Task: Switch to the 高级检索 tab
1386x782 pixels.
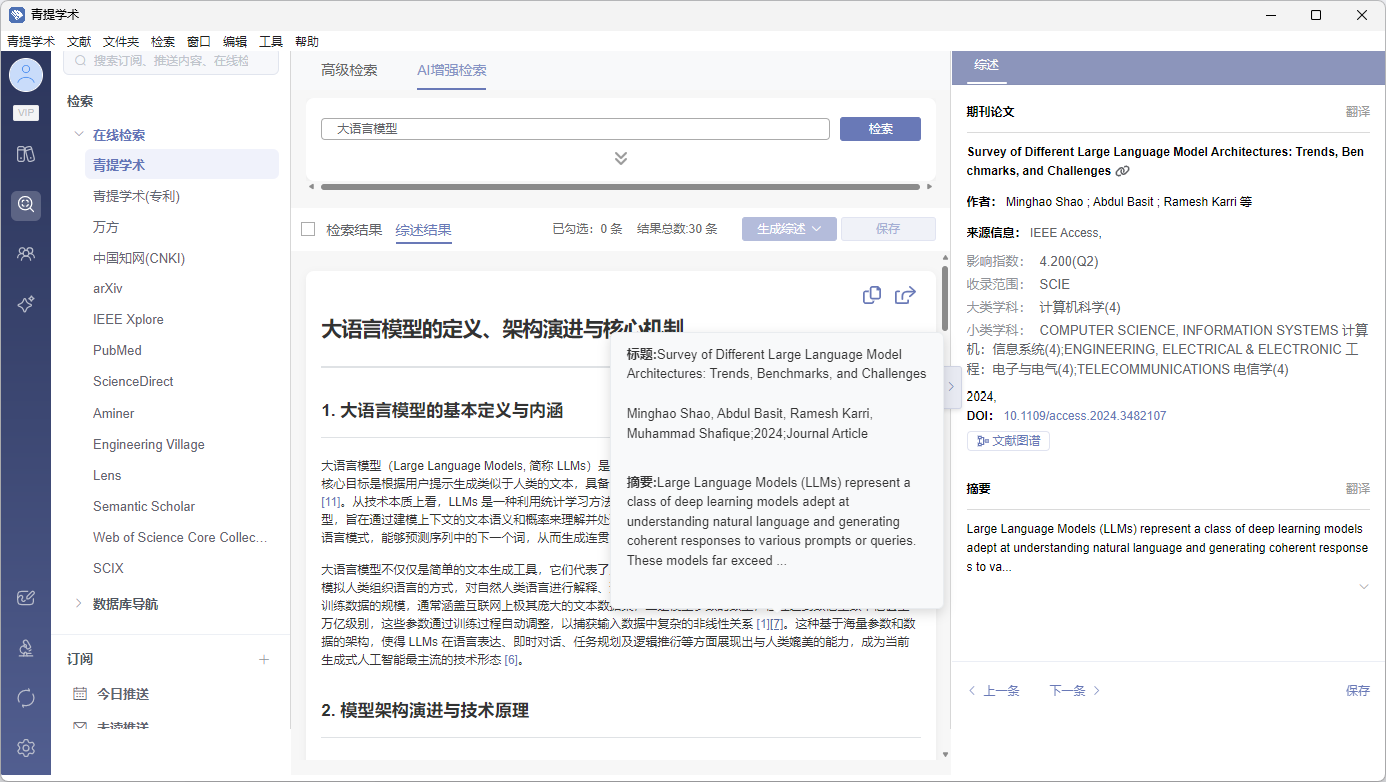Action: [x=349, y=70]
